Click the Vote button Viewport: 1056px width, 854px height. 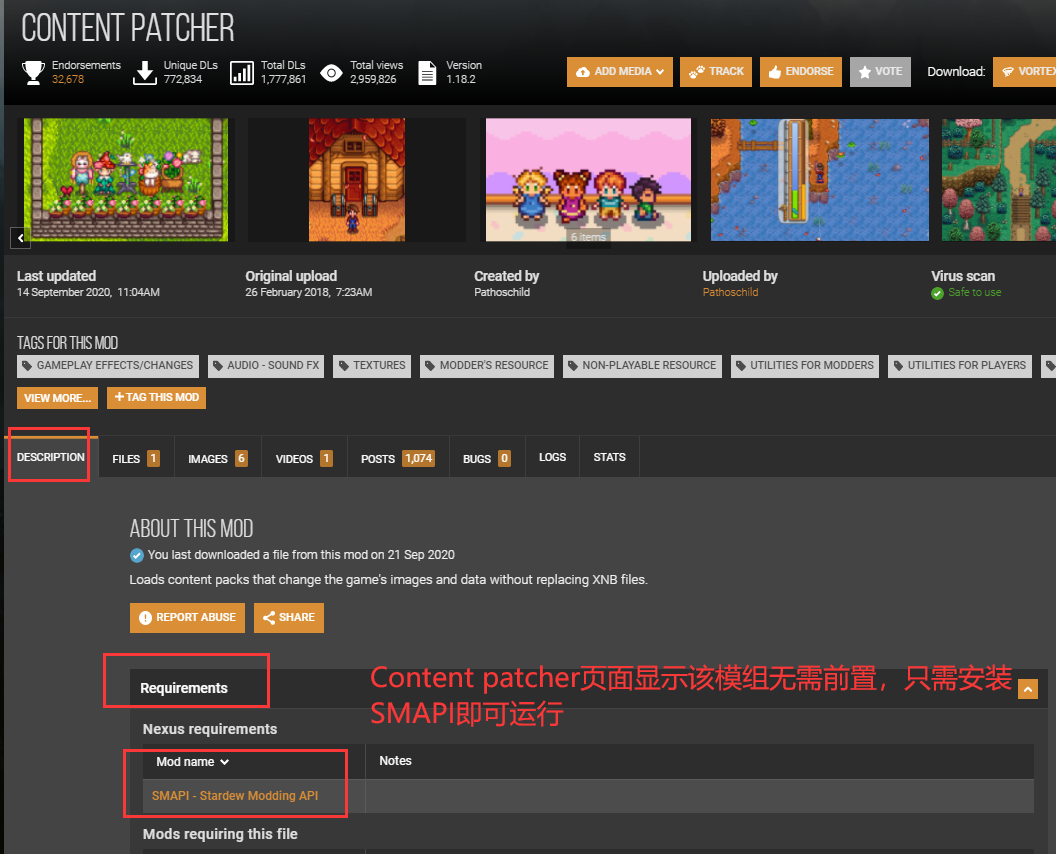(x=880, y=71)
